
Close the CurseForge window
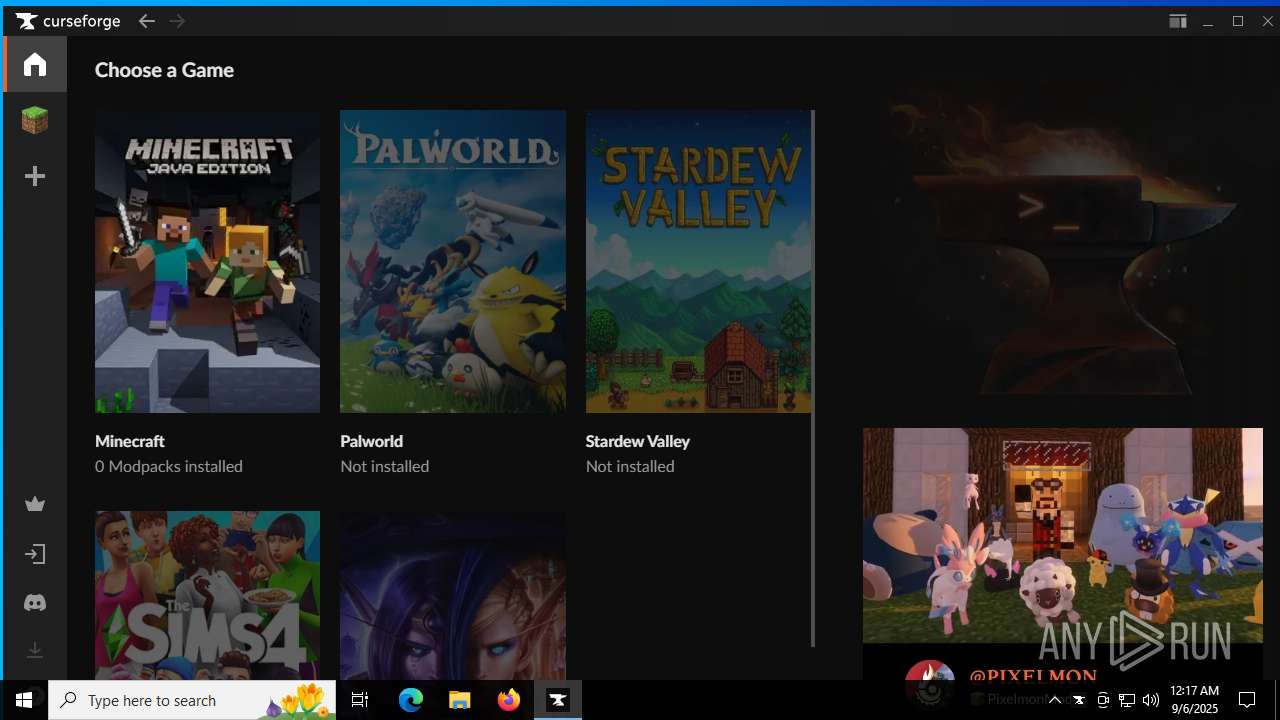tap(1267, 21)
